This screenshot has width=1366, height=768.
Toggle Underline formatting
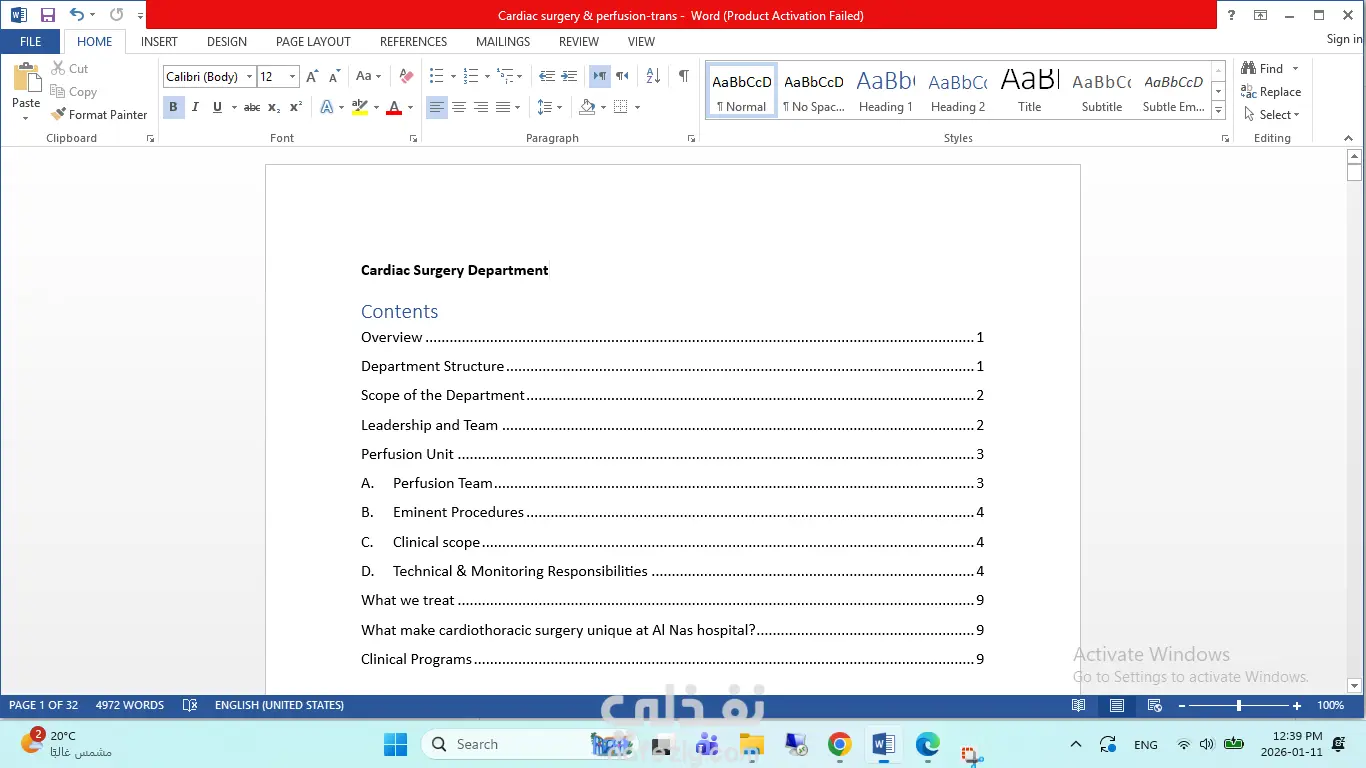(x=217, y=107)
